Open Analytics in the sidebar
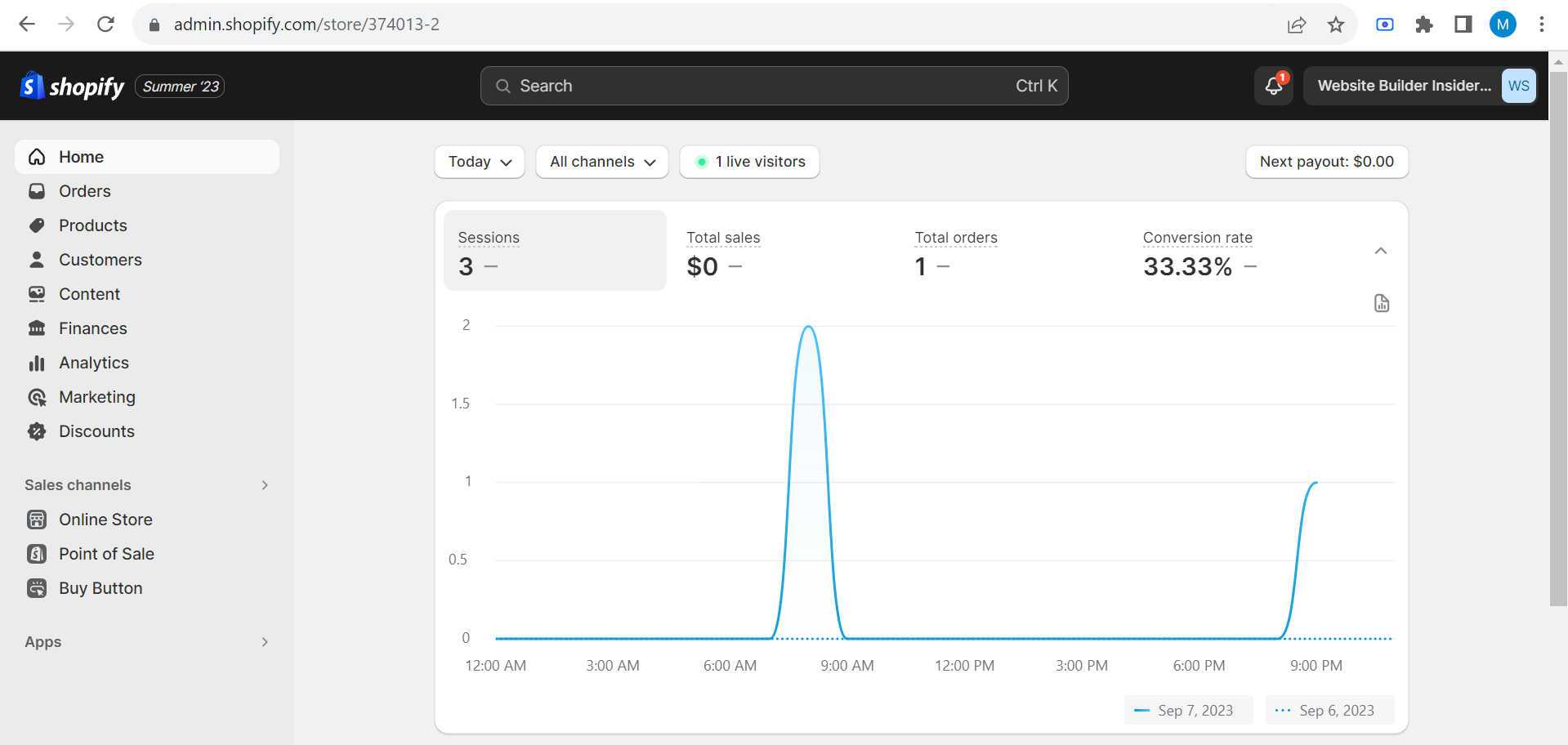 (x=93, y=363)
